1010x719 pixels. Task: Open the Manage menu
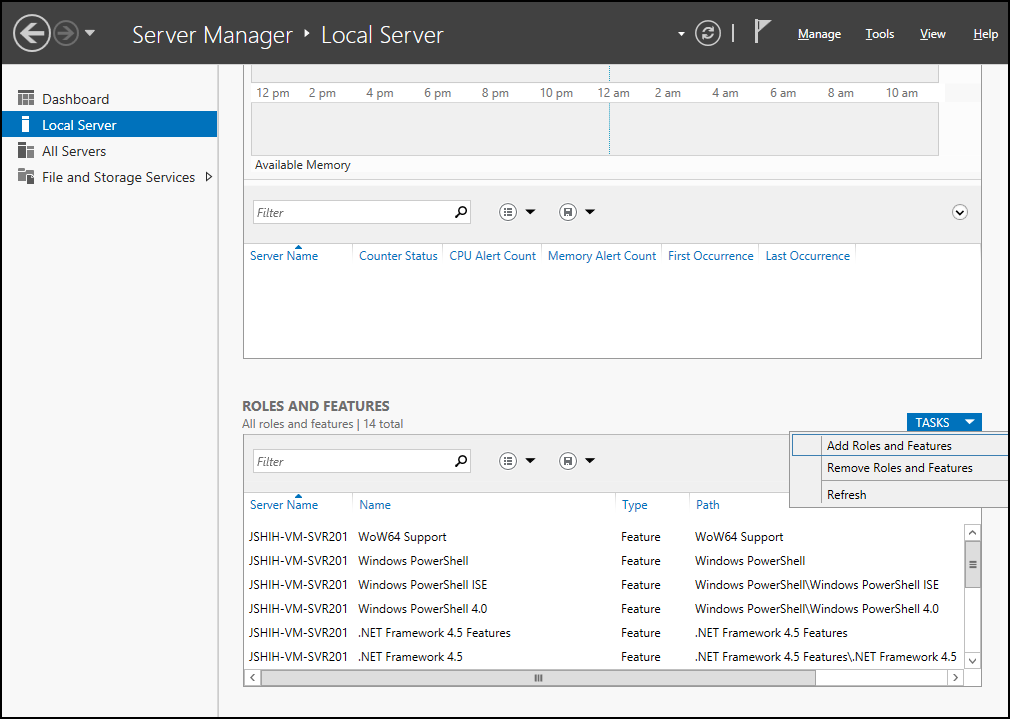[x=818, y=33]
